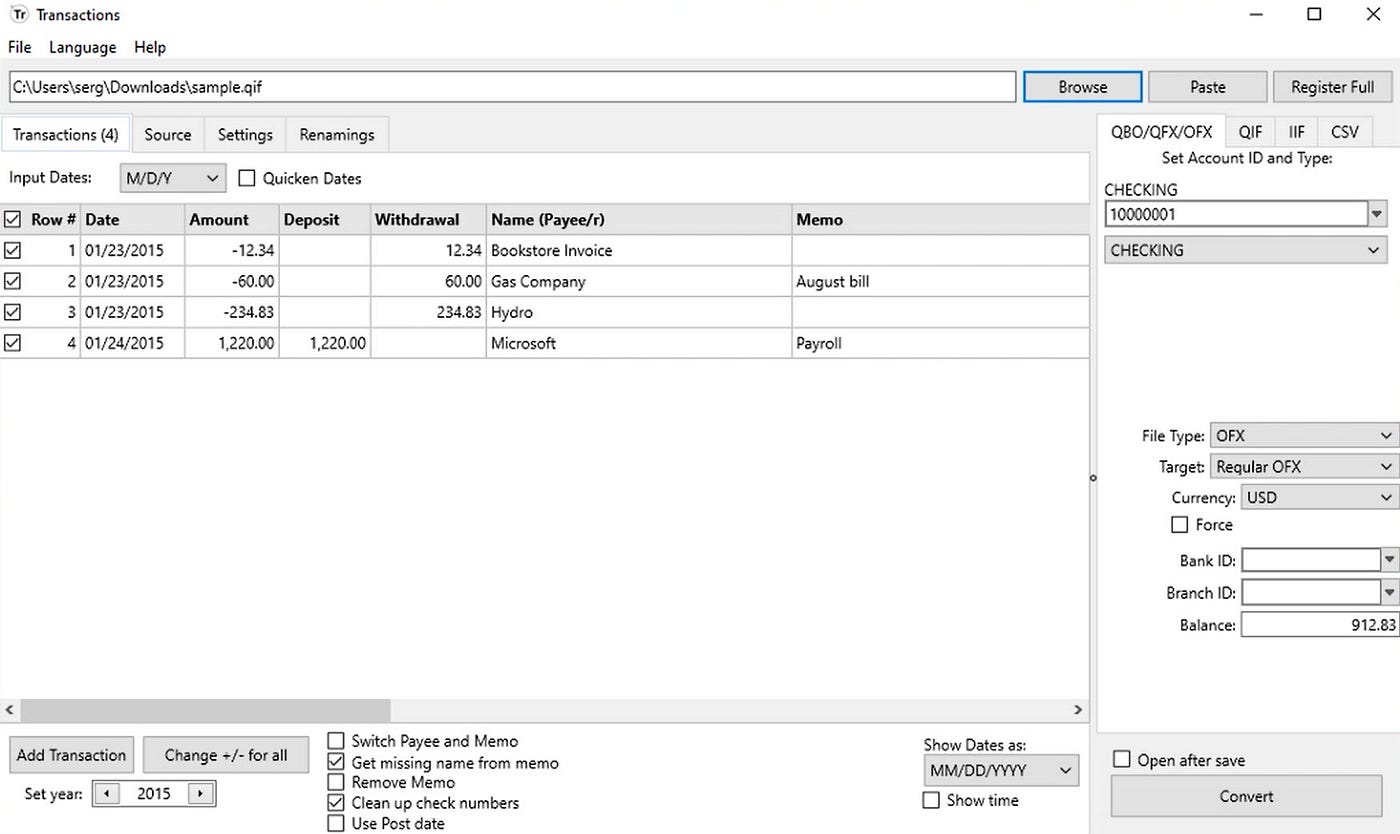
Task: Increase year with right stepper arrow
Action: click(x=200, y=794)
